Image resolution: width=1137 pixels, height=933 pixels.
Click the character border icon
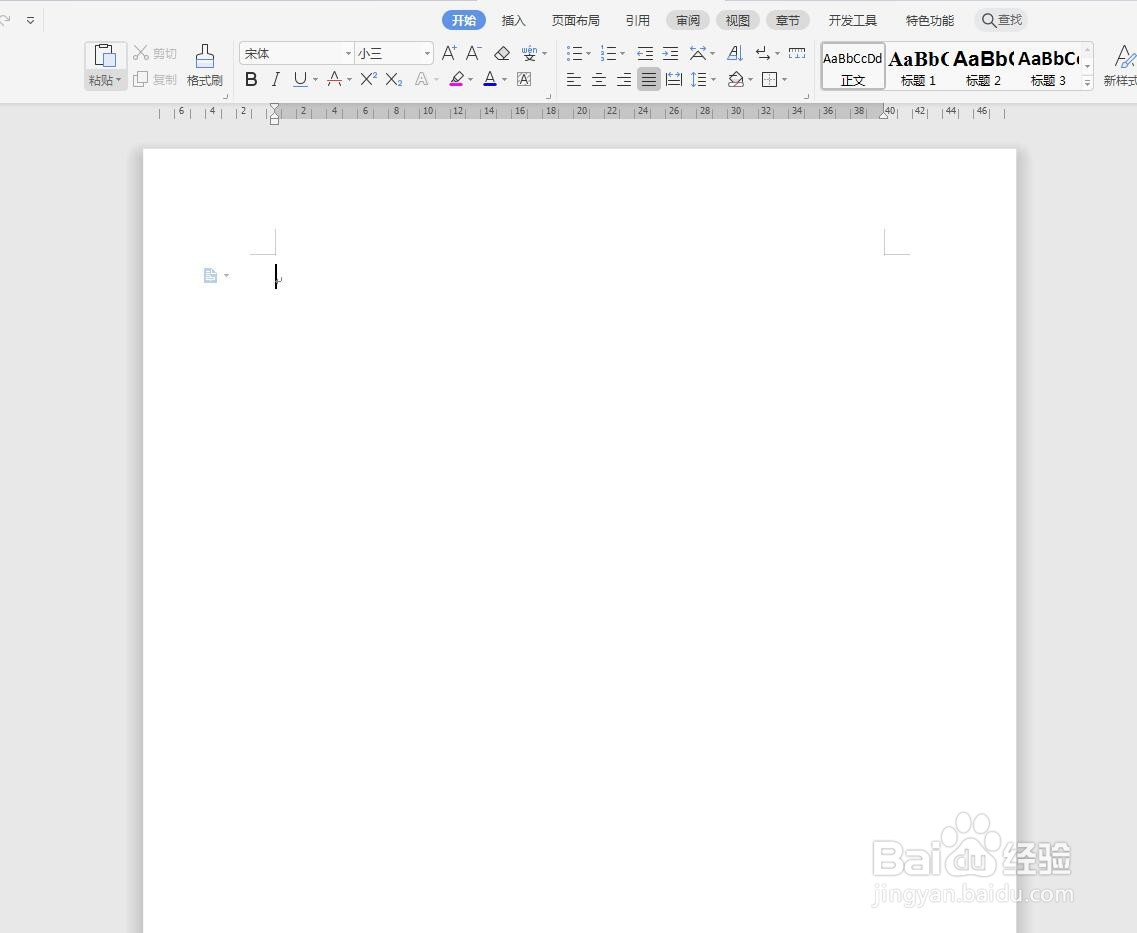(524, 79)
